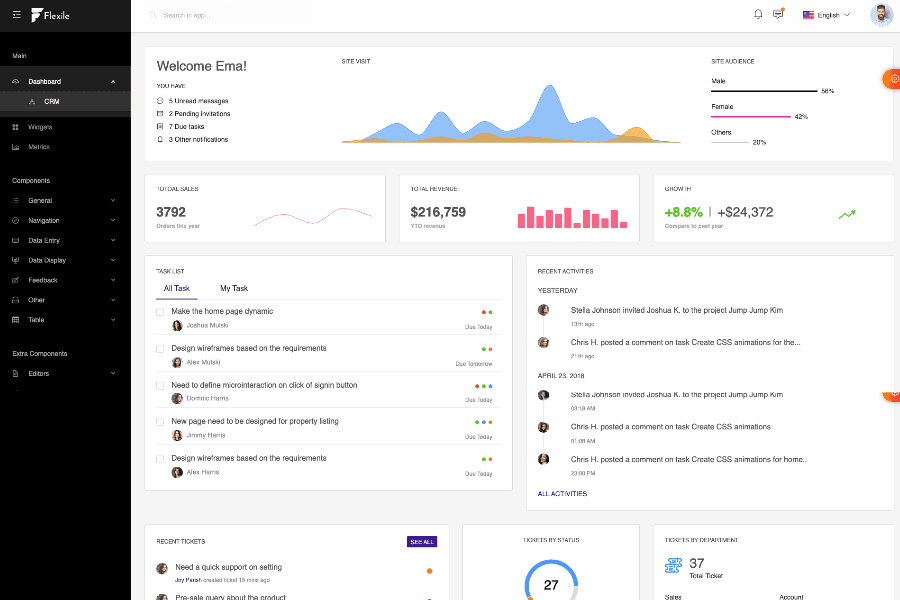Open the notifications bell icon
Viewport: 900px width, 600px height.
[x=758, y=14]
